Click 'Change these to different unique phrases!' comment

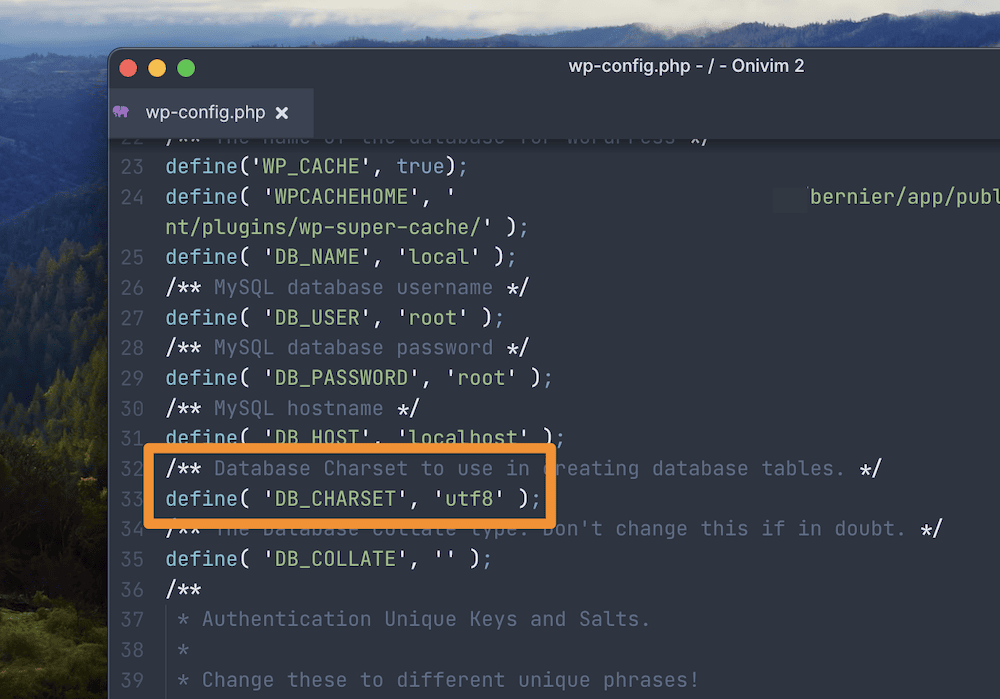[450, 680]
